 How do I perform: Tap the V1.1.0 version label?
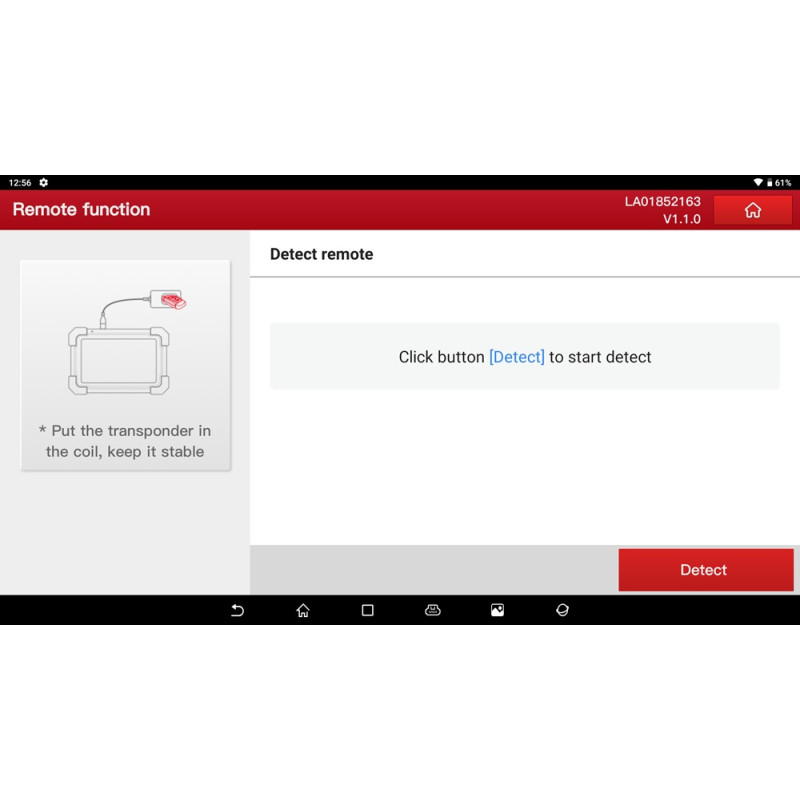pos(681,219)
